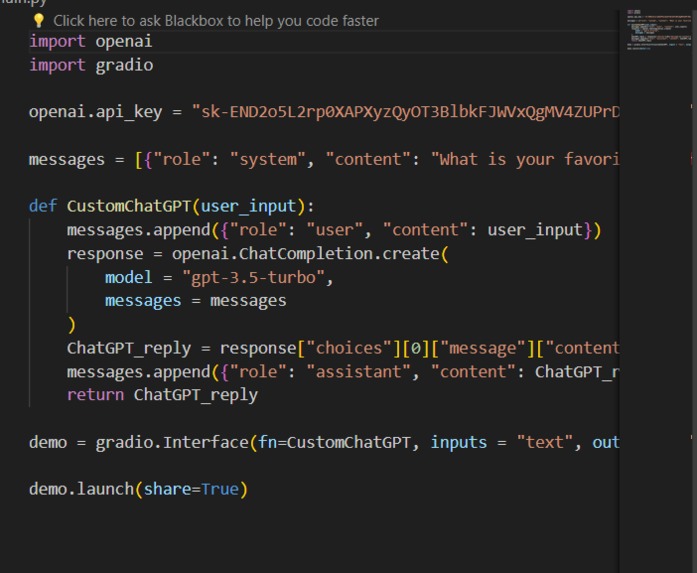Click the code minimap preview
Screen dimensions: 697x573
pyautogui.click(x=658, y=29)
